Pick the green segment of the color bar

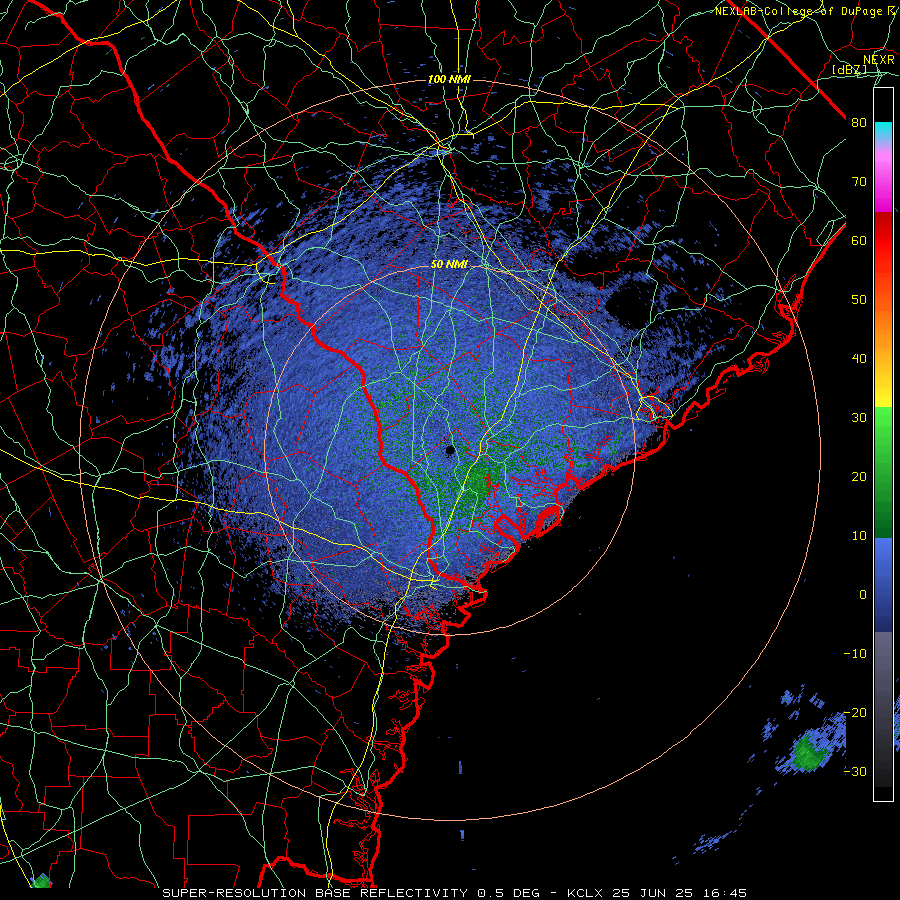pyautogui.click(x=883, y=472)
